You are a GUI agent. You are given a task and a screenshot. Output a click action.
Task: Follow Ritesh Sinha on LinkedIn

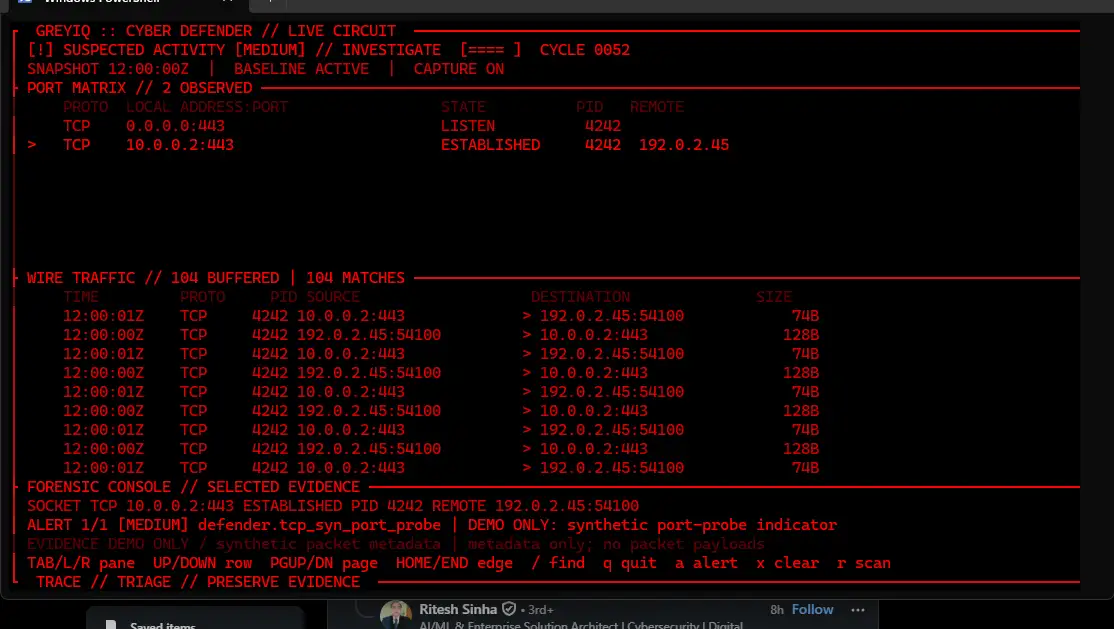point(812,609)
